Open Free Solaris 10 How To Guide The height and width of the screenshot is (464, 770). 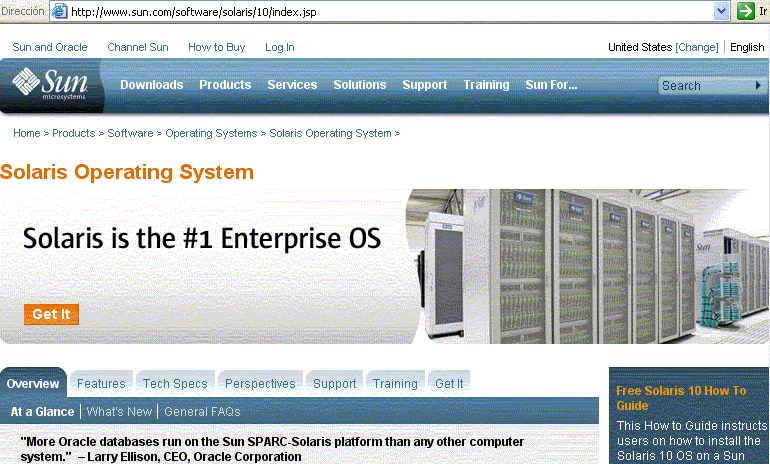pyautogui.click(x=681, y=398)
